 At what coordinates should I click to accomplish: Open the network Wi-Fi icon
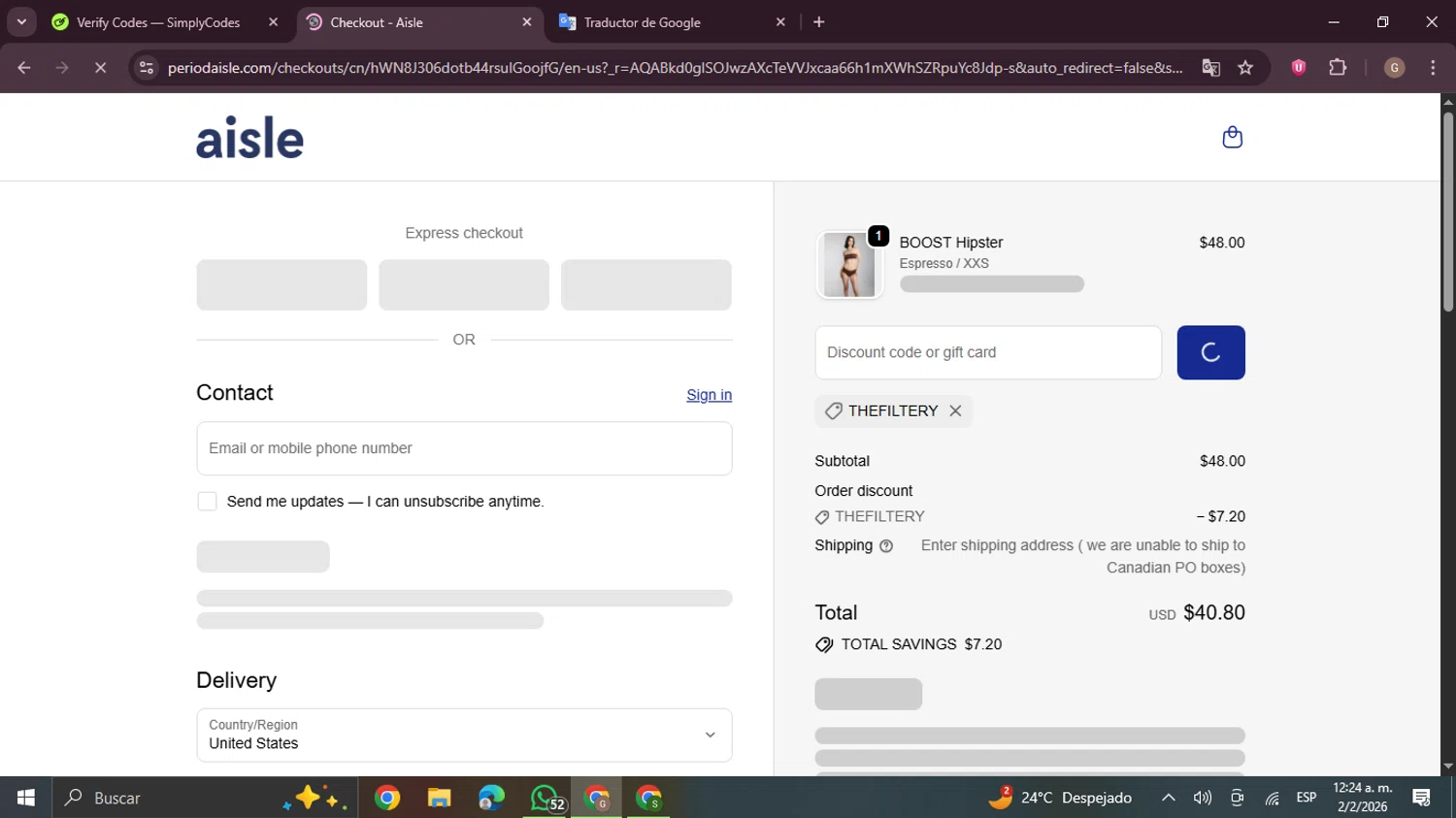click(1272, 798)
